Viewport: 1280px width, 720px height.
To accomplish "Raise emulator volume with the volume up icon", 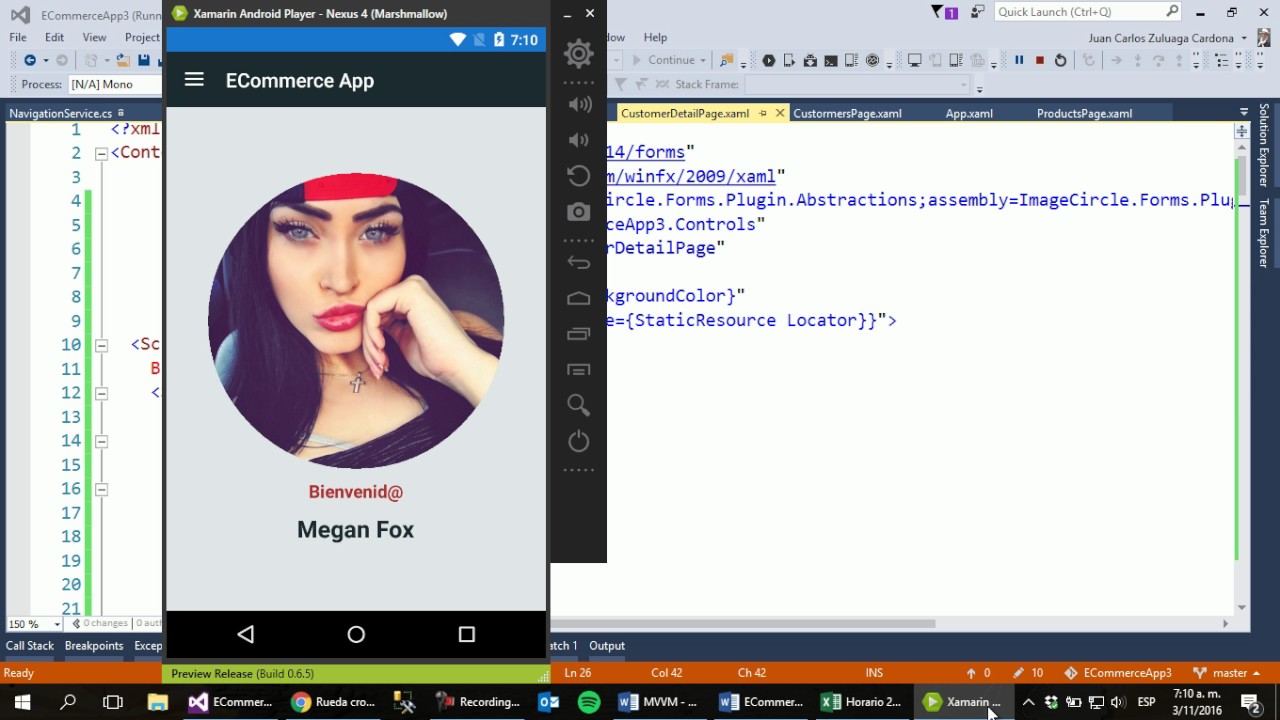I will click(x=579, y=104).
